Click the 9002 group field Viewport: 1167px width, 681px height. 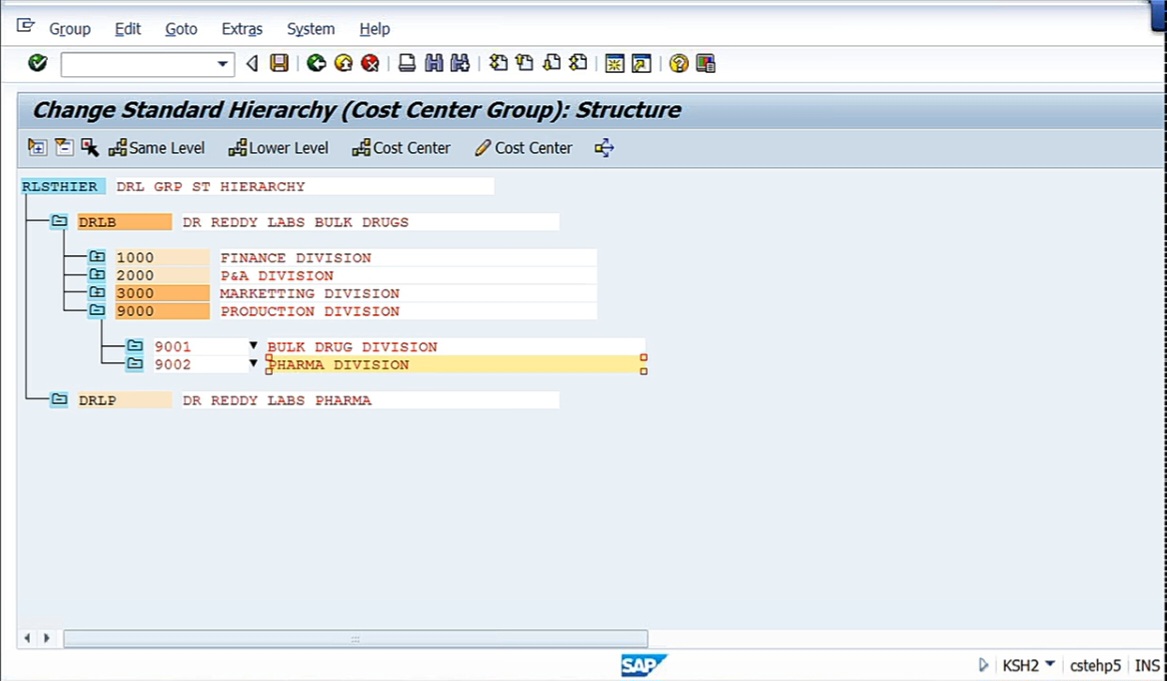(200, 365)
